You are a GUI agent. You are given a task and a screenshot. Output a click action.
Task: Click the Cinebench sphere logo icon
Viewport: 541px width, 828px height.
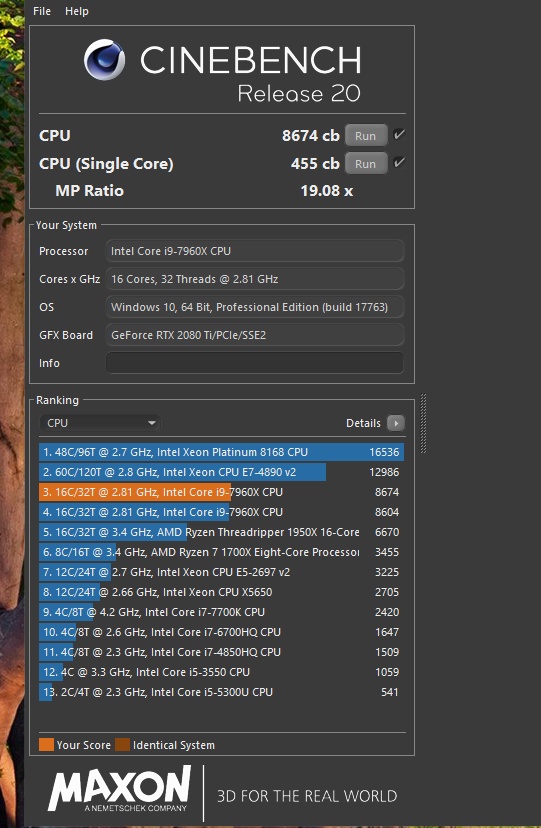coord(105,60)
